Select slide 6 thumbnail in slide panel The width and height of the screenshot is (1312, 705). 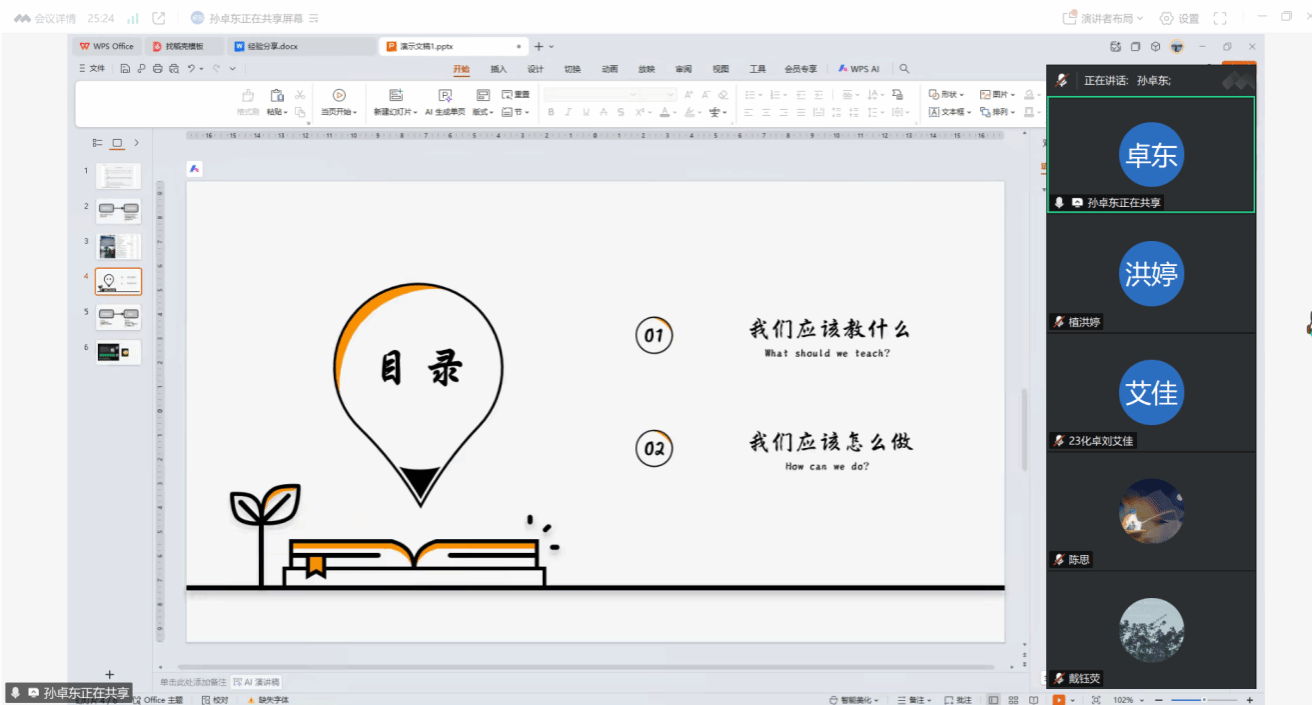point(118,352)
